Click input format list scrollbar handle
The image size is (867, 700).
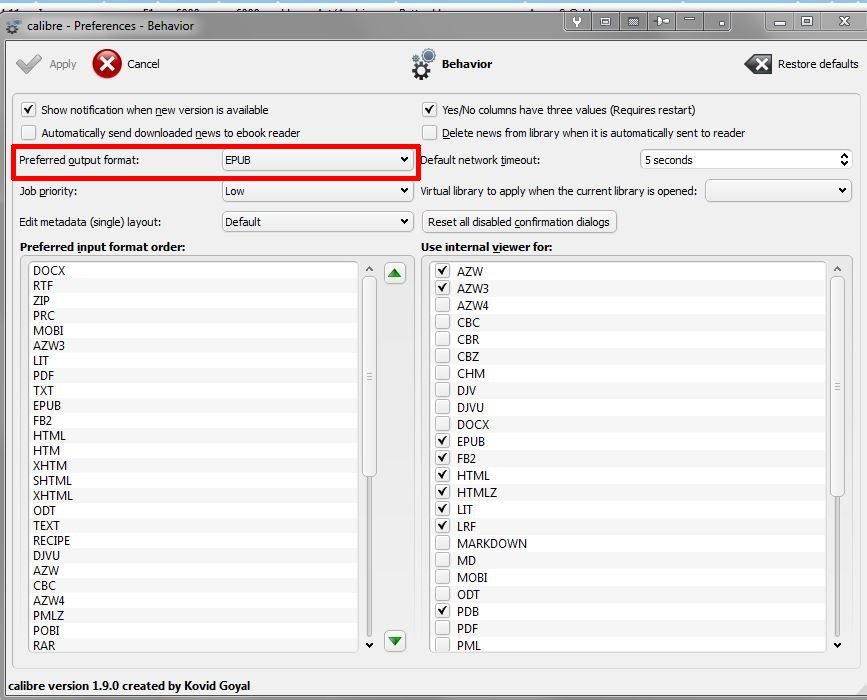click(369, 377)
